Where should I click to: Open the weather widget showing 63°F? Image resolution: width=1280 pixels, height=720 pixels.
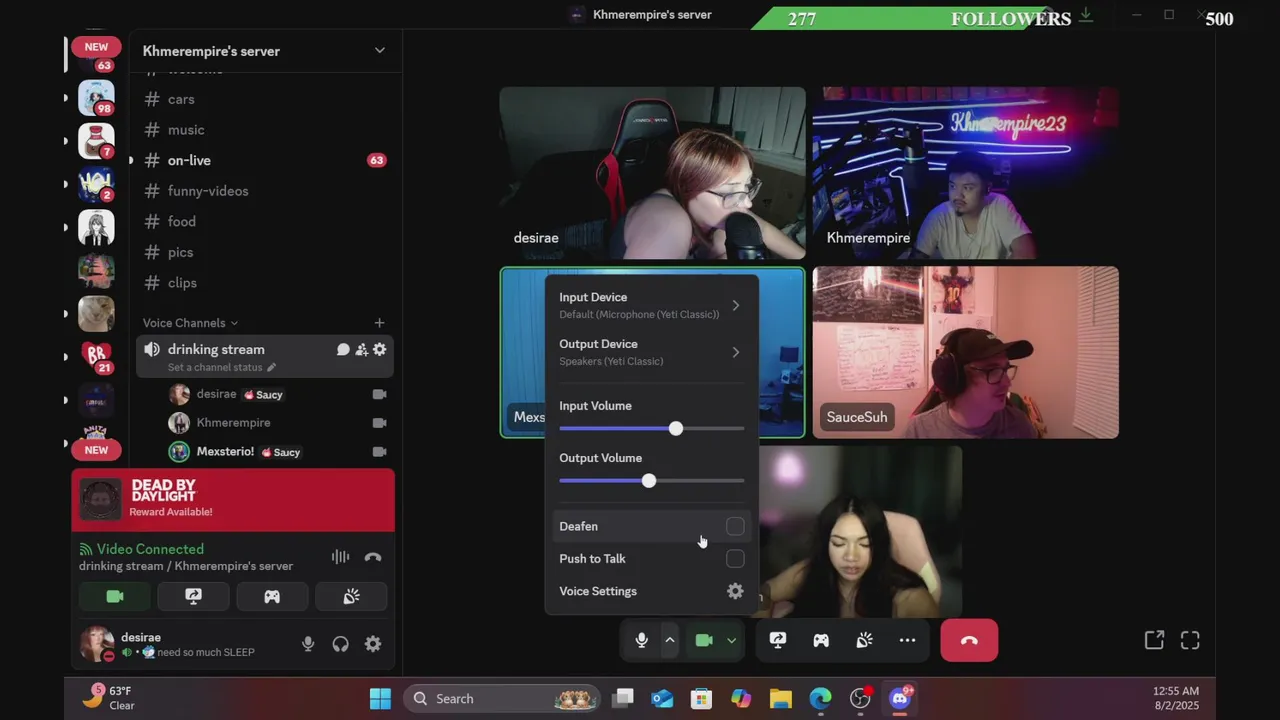pos(108,698)
